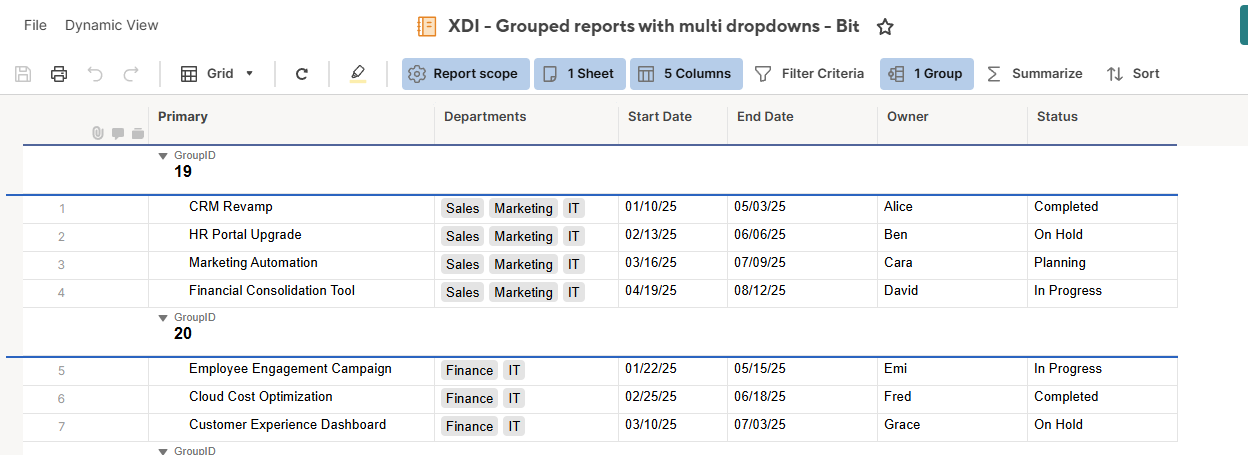Open the Dynamic View menu
This screenshot has width=1248, height=455.
coord(112,25)
